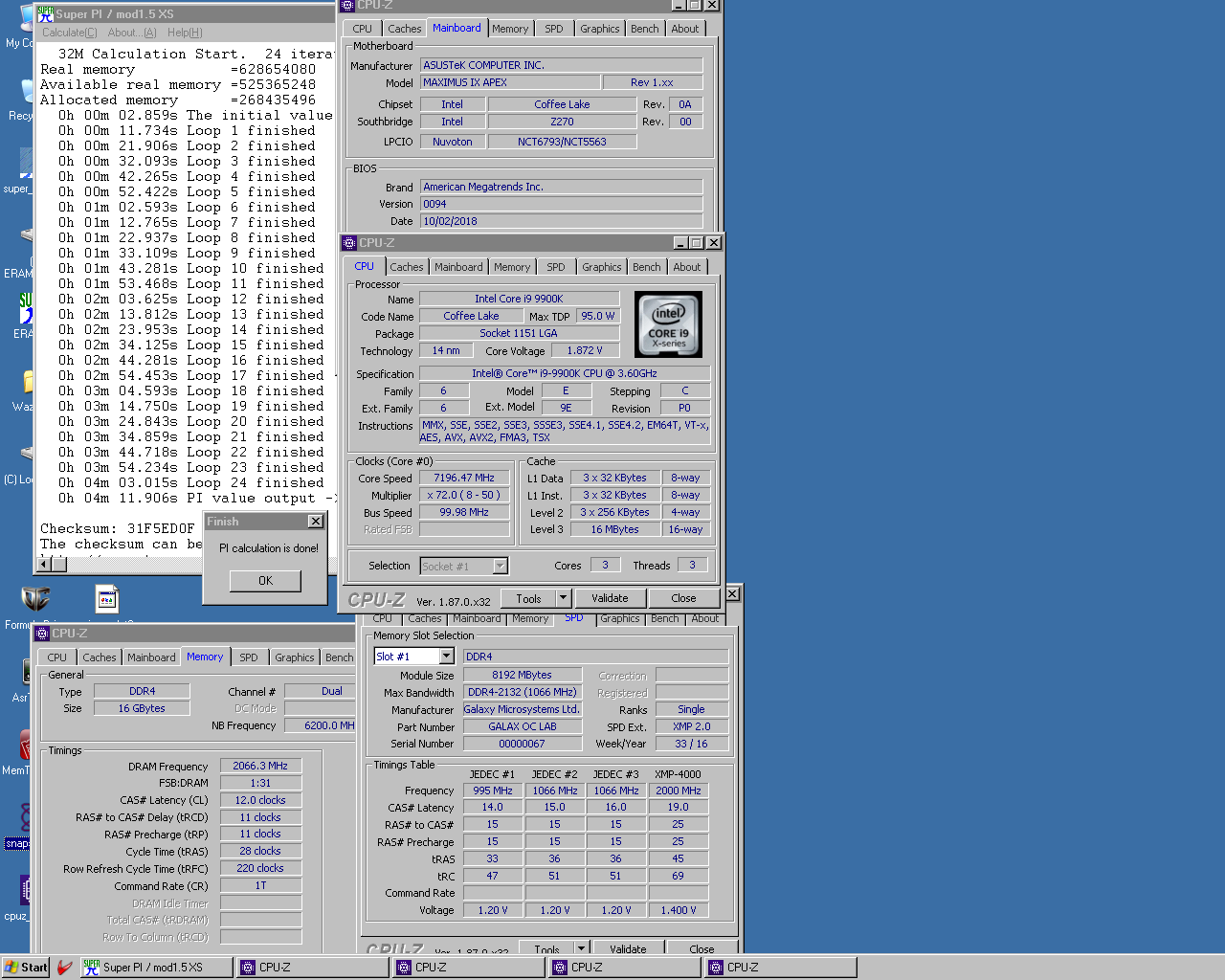Click the 220 clocks tRFC value
The image size is (1225, 980).
(x=260, y=868)
